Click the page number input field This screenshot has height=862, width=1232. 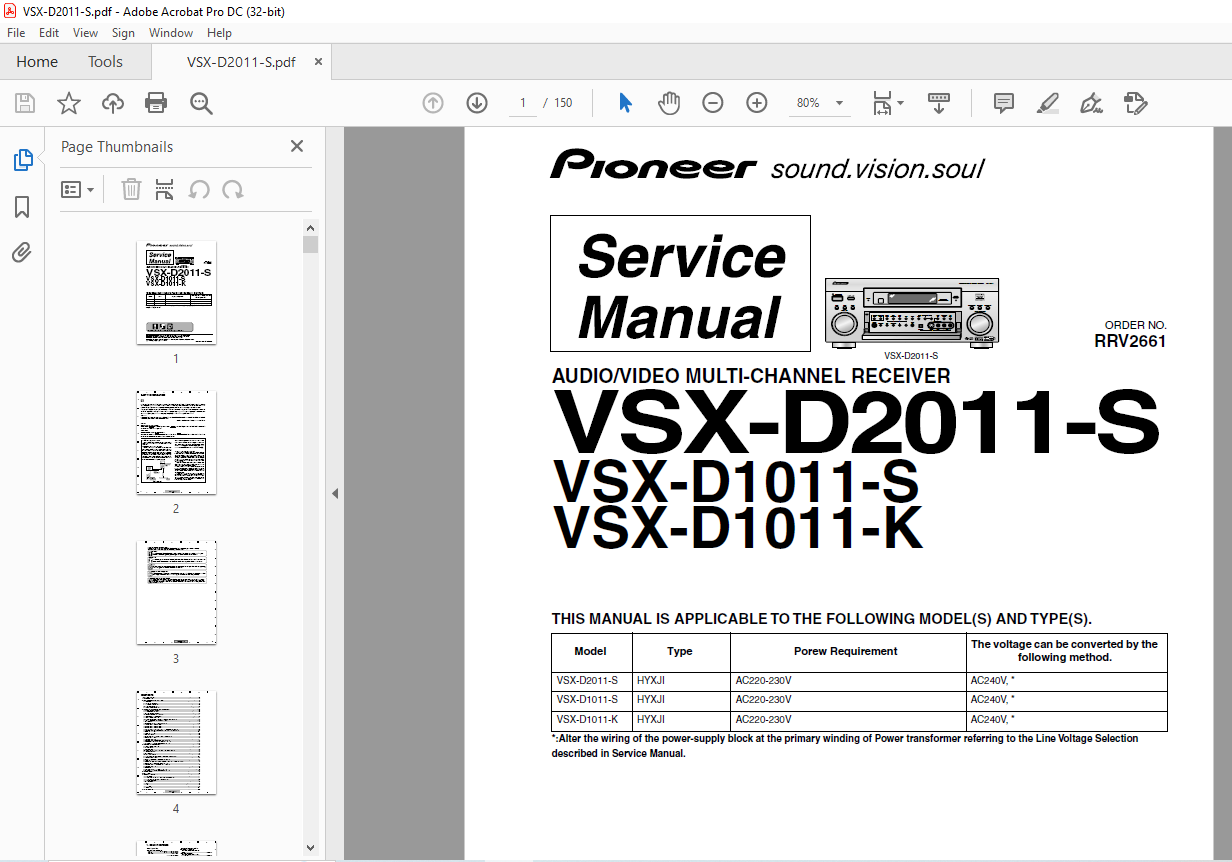coord(523,103)
